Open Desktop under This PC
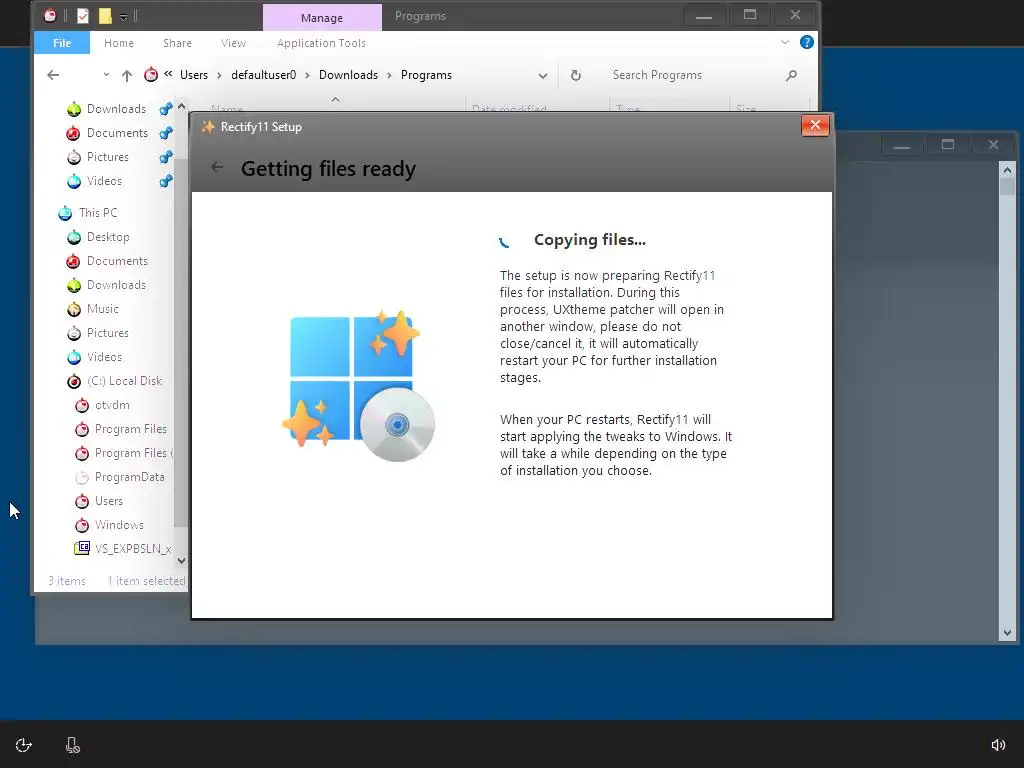The width and height of the screenshot is (1024, 768). point(108,237)
